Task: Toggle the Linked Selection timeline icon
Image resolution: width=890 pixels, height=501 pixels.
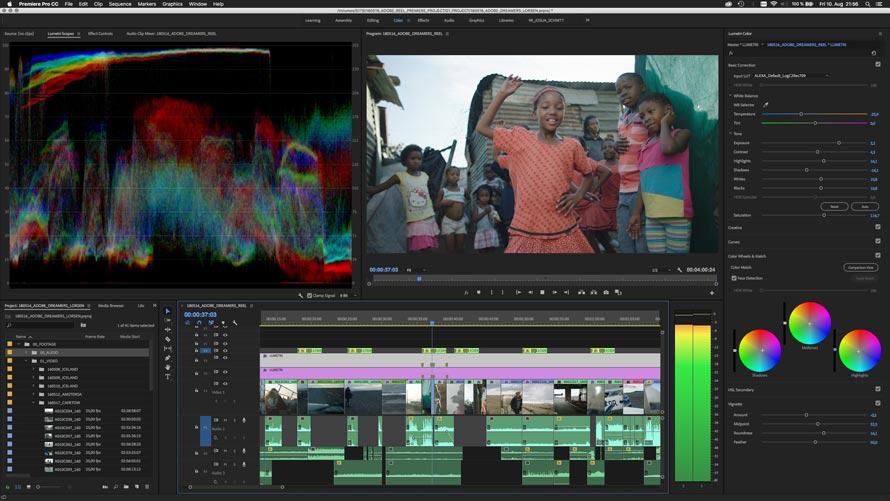Action: (x=211, y=323)
